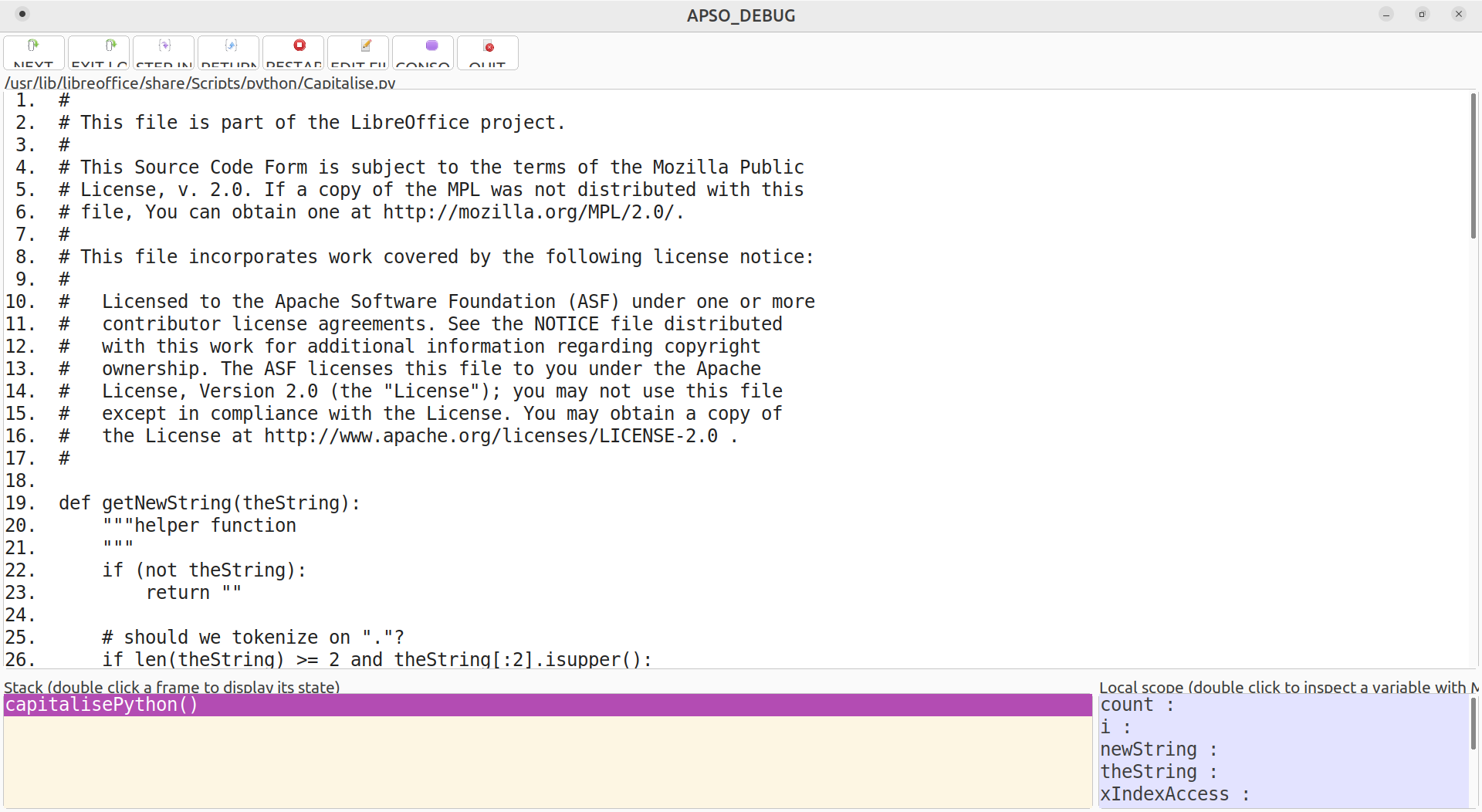Click the Local scope panel scrollbar
Viewport: 1482px width, 812px height.
click(1473, 723)
